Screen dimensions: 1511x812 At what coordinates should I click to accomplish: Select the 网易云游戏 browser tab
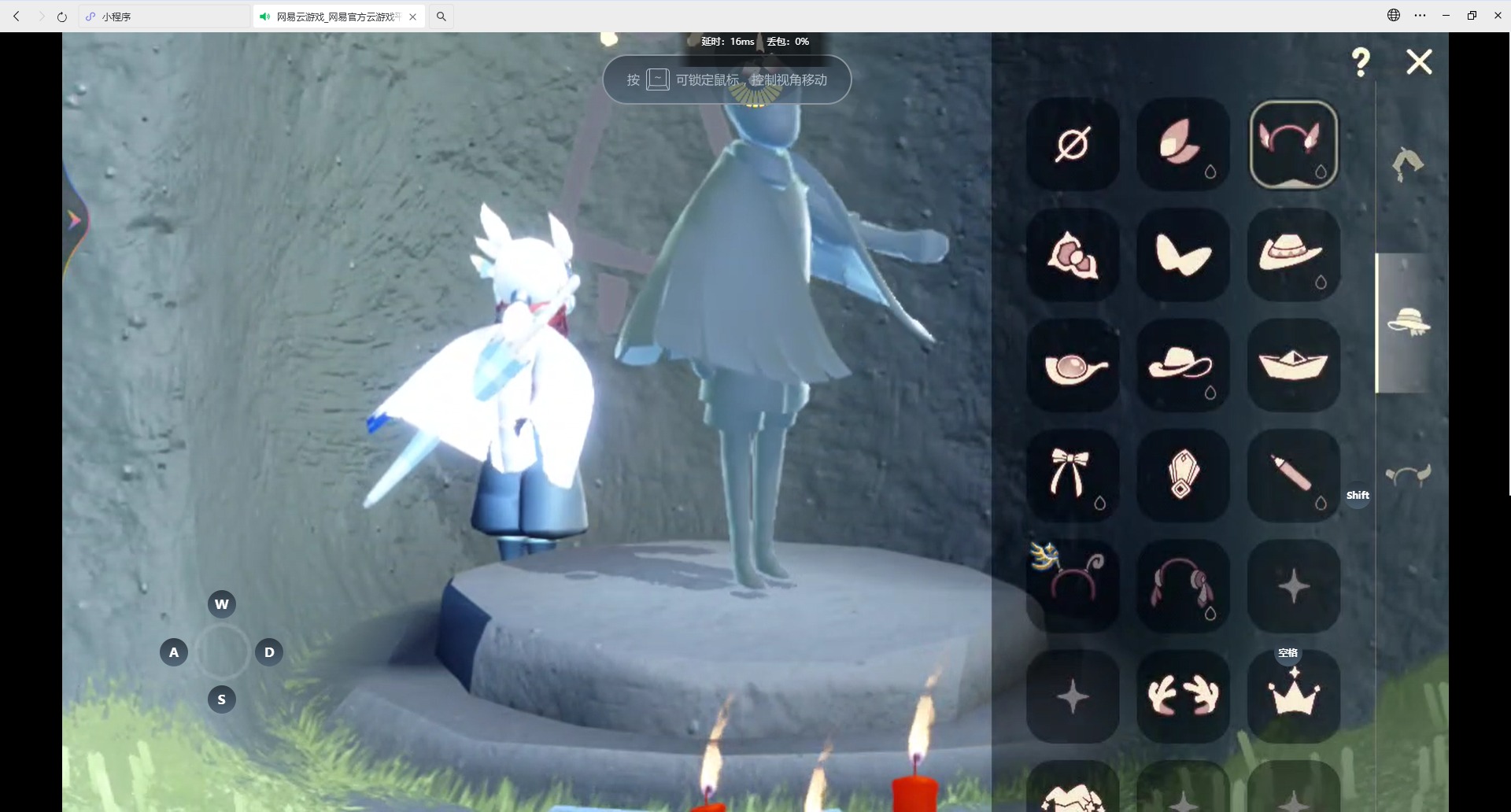coord(339,17)
